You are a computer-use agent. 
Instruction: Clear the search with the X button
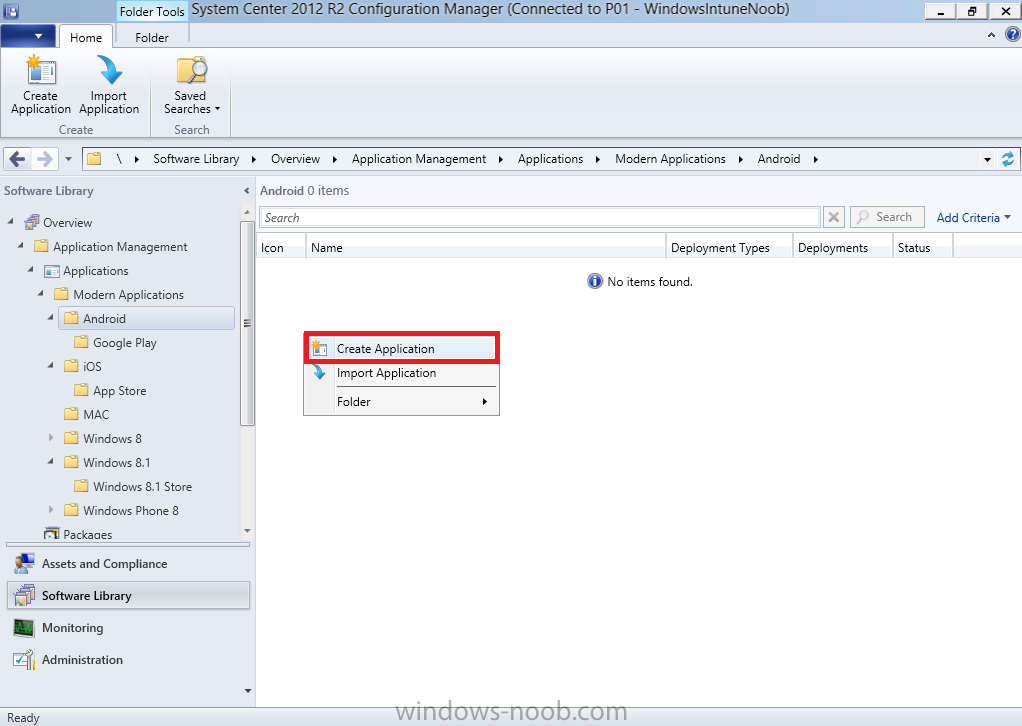click(834, 217)
